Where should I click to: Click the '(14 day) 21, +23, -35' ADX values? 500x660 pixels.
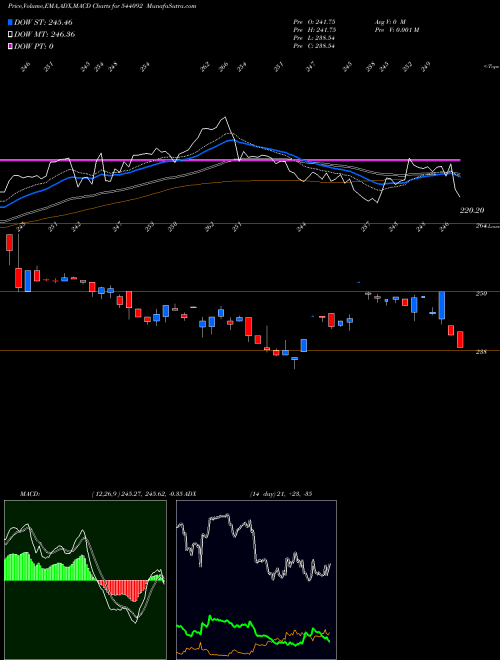click(280, 494)
